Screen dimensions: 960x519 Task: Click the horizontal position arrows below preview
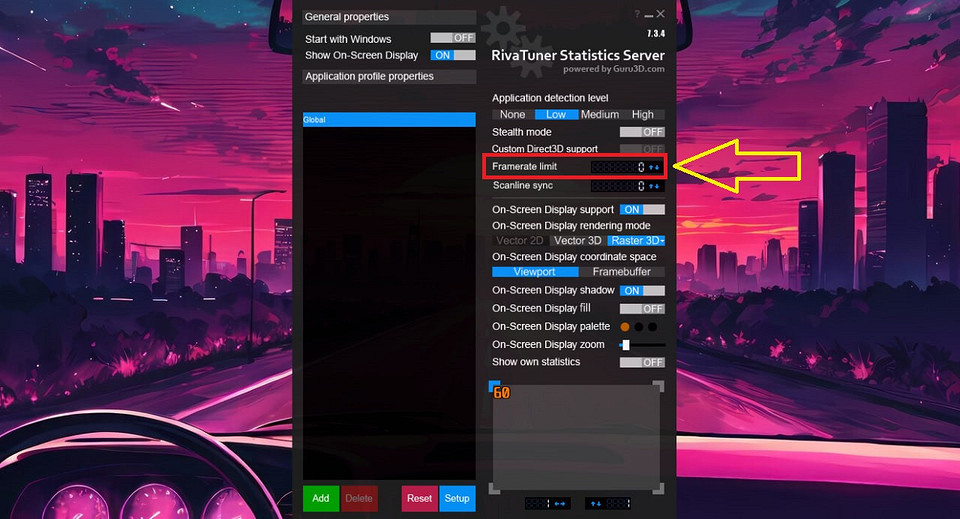[560, 503]
